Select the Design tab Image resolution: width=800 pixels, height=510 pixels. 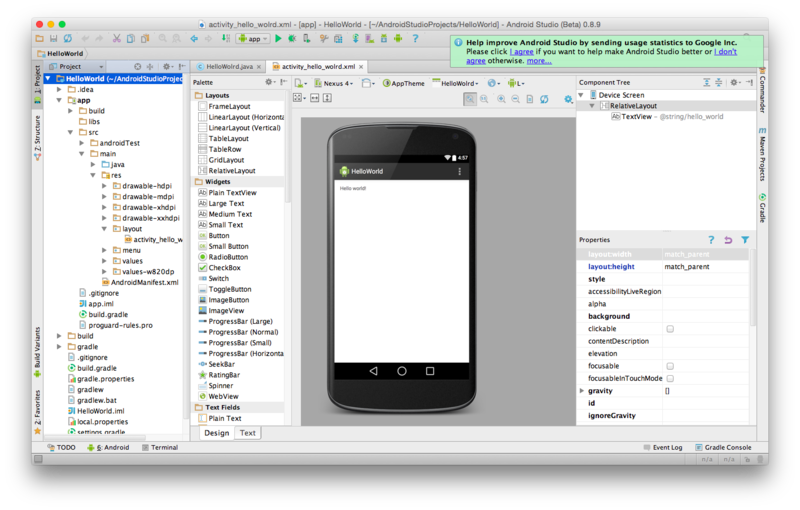coord(217,433)
